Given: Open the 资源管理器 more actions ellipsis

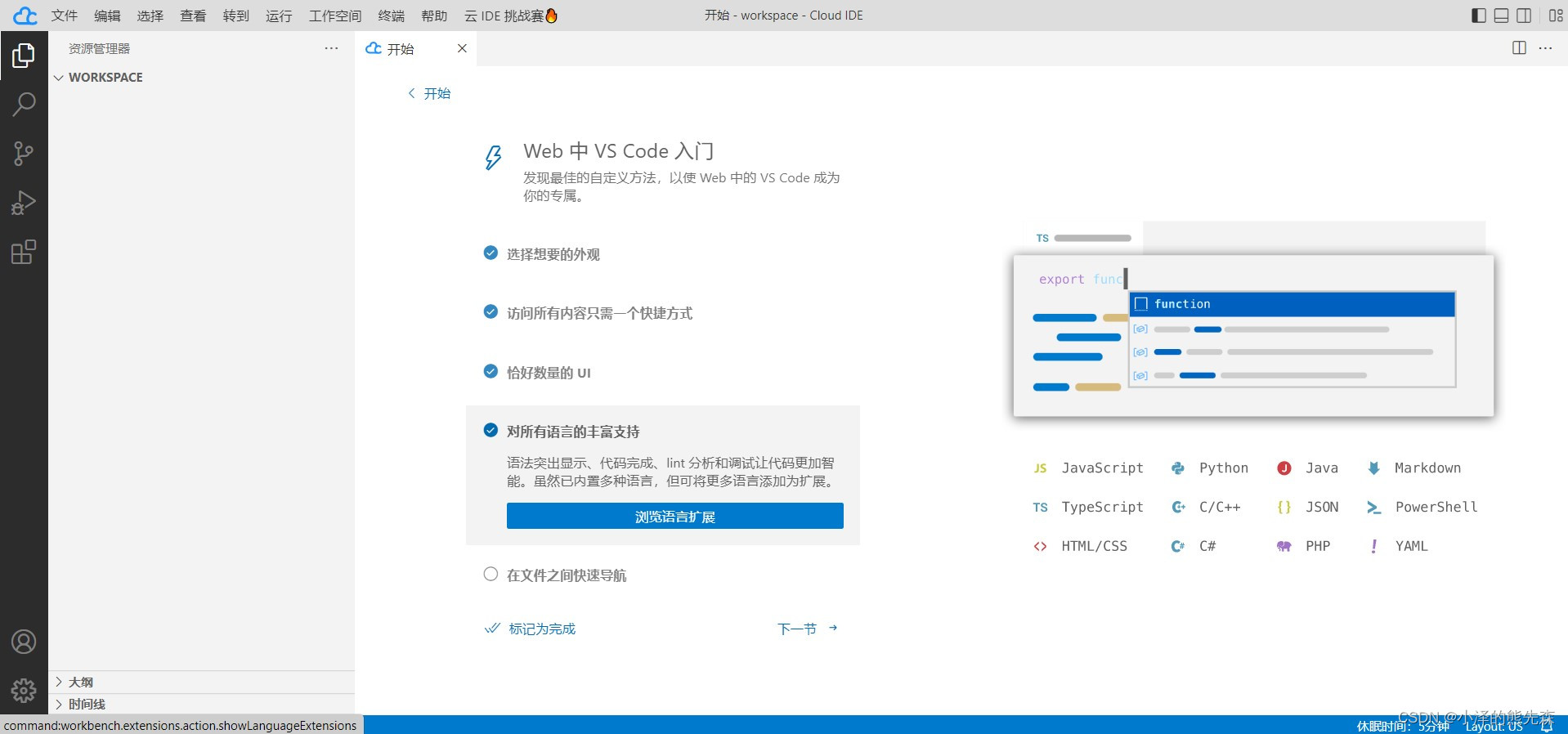Looking at the screenshot, I should click(331, 48).
